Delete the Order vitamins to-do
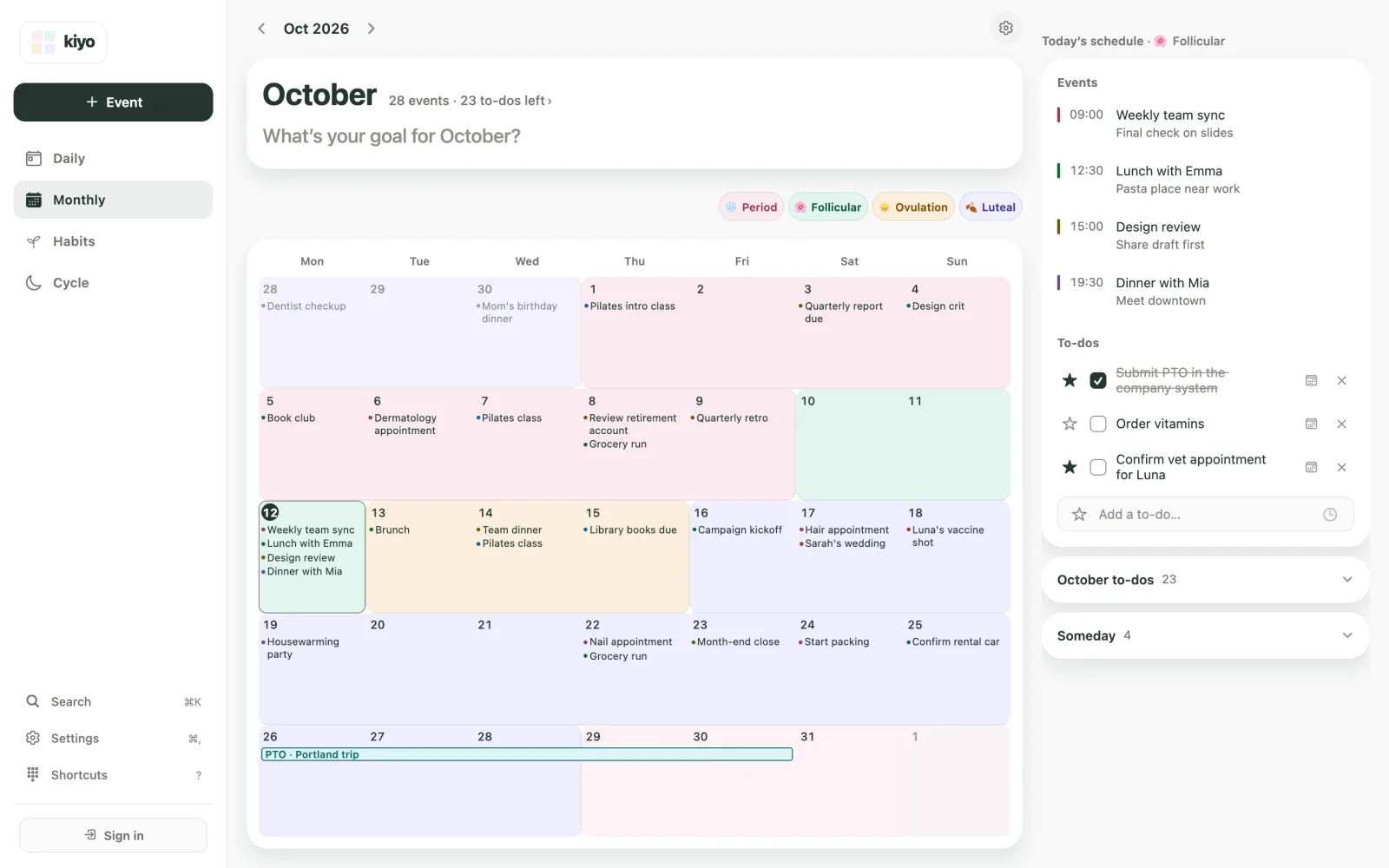Viewport: 1389px width, 868px height. click(x=1341, y=424)
